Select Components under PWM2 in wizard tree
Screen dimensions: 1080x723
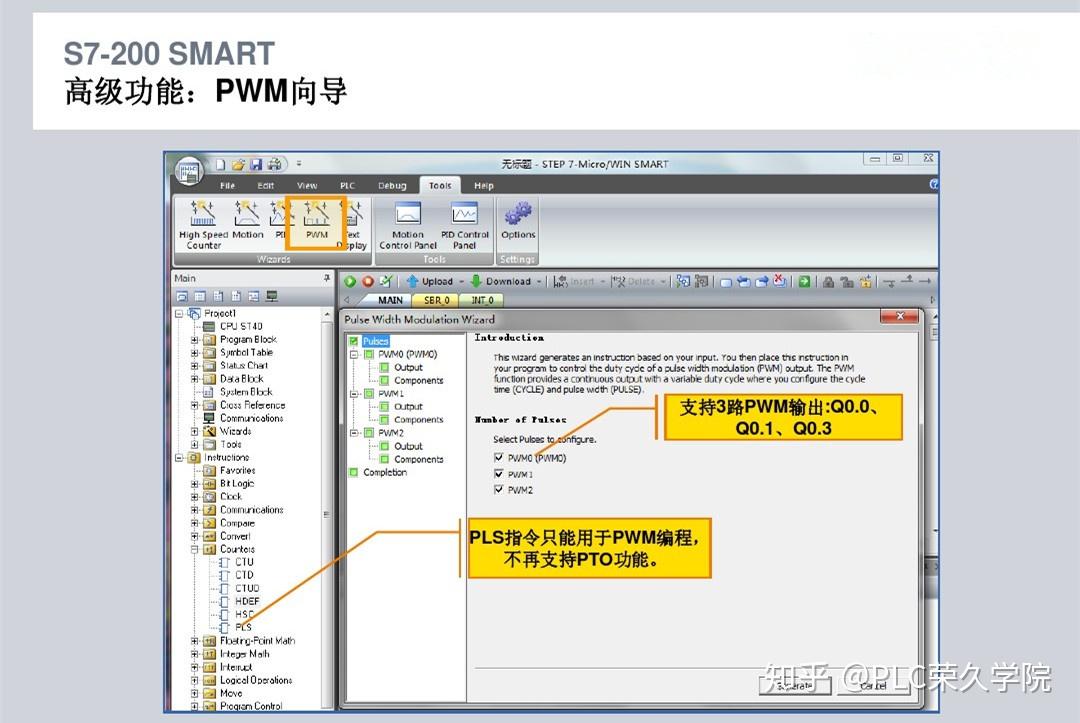click(419, 459)
